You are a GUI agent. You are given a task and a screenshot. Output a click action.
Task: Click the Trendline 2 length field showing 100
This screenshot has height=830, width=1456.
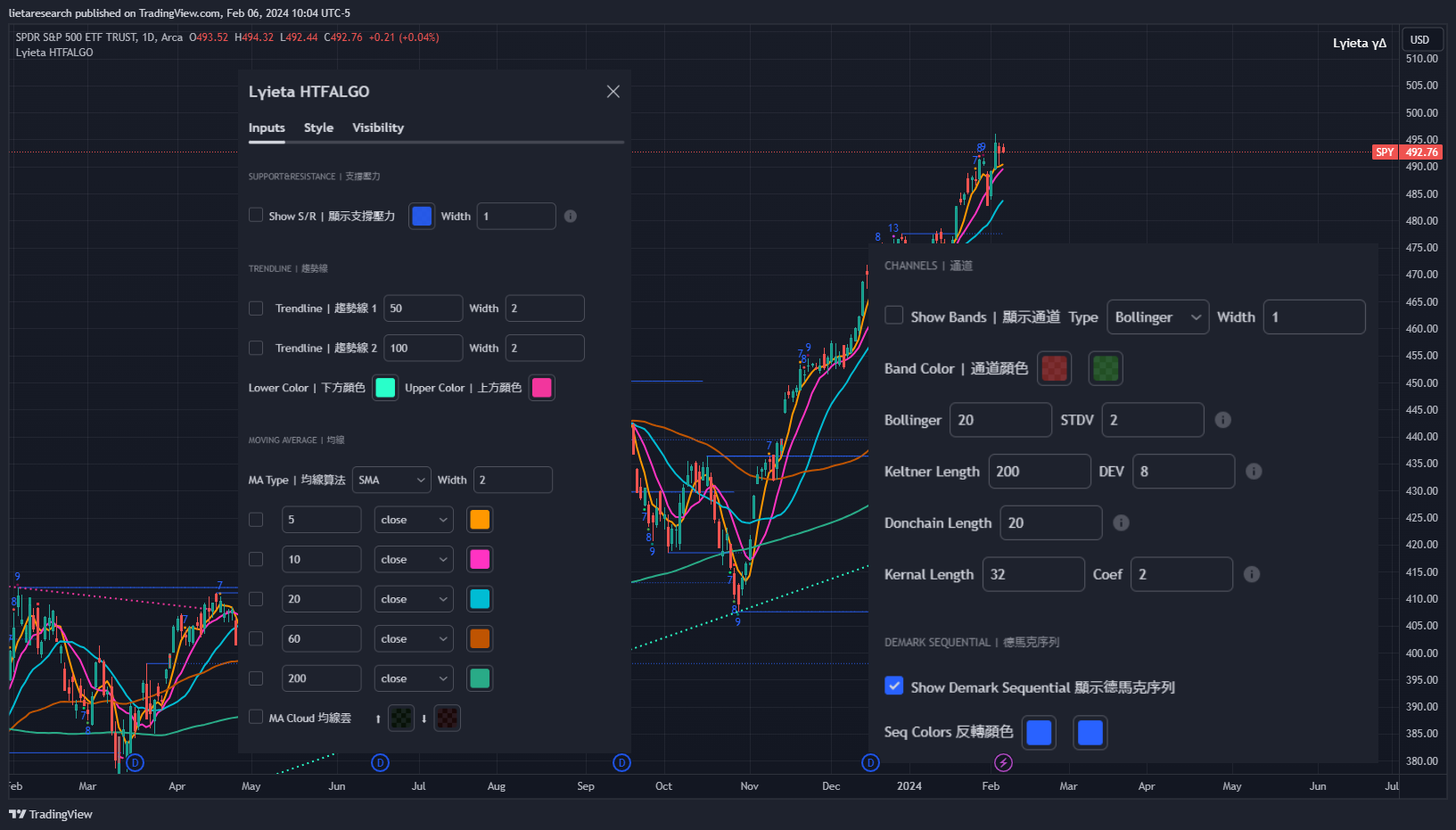(x=423, y=348)
